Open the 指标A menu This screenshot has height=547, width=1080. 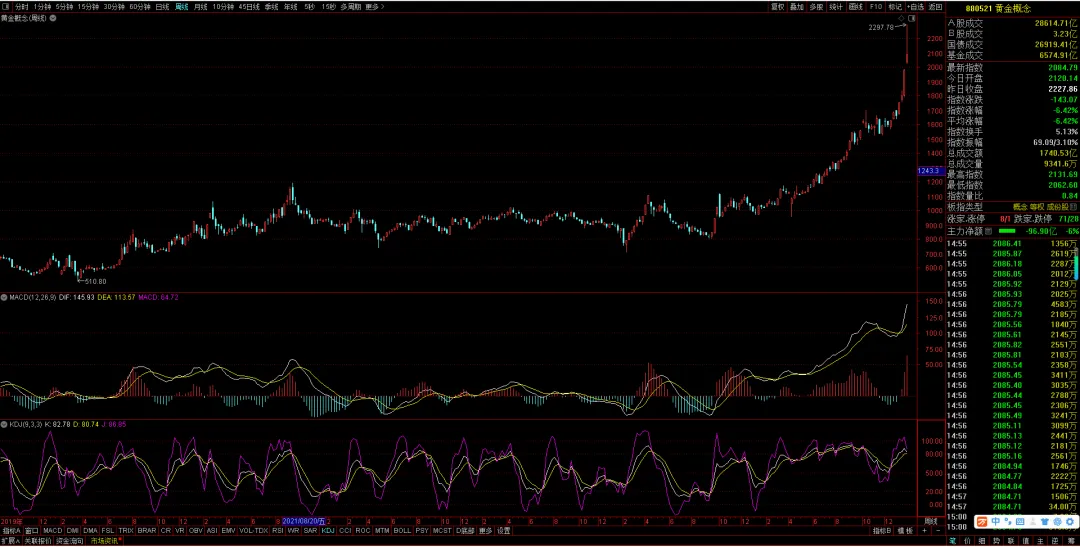11,530
